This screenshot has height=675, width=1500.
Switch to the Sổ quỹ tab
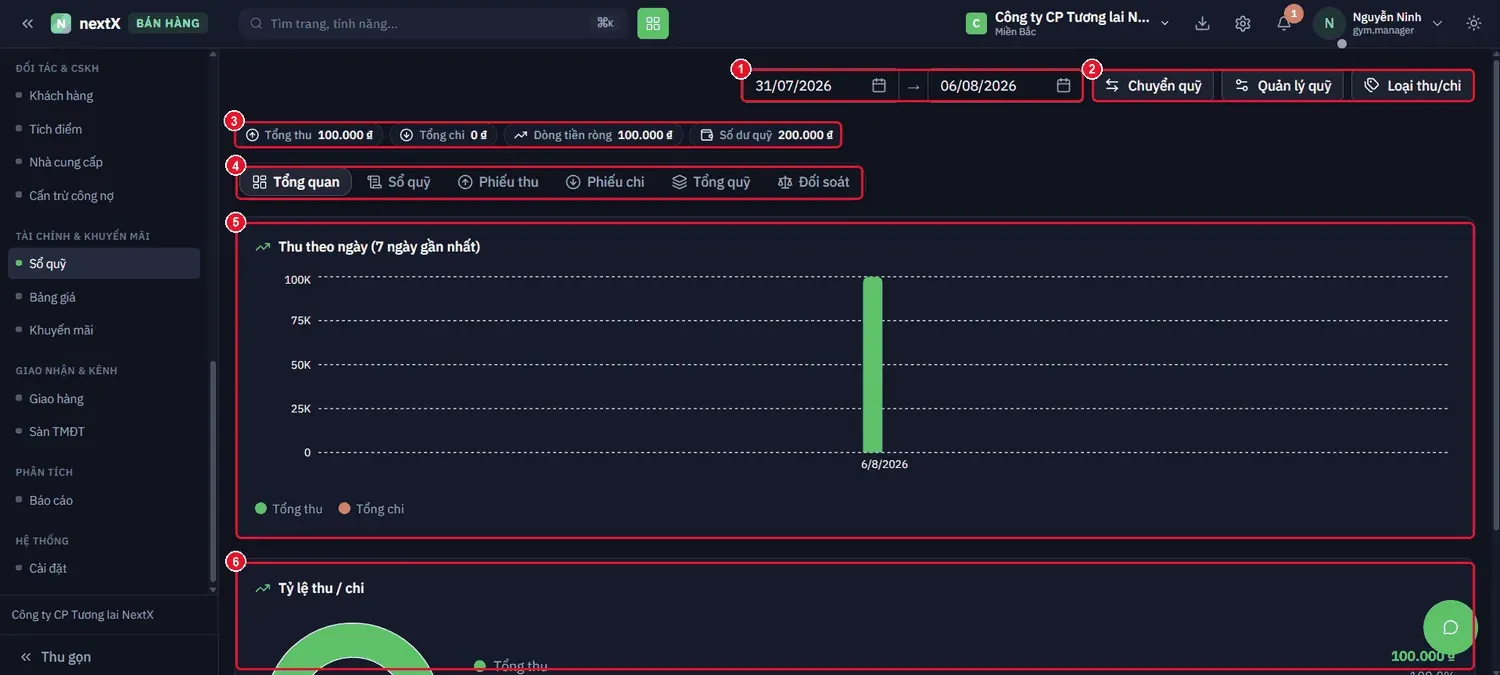point(399,182)
